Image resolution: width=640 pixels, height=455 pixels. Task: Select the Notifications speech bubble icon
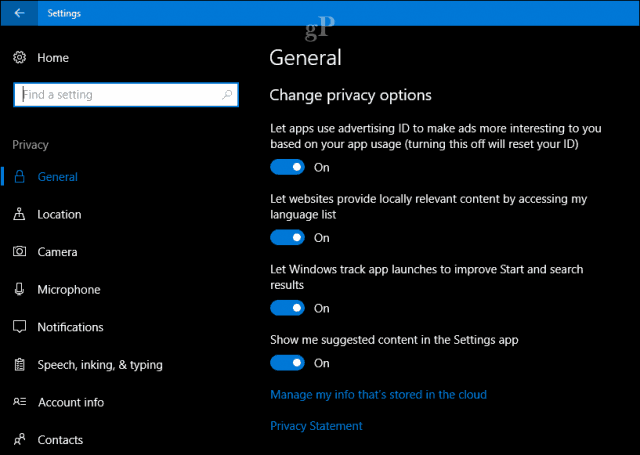coord(19,327)
